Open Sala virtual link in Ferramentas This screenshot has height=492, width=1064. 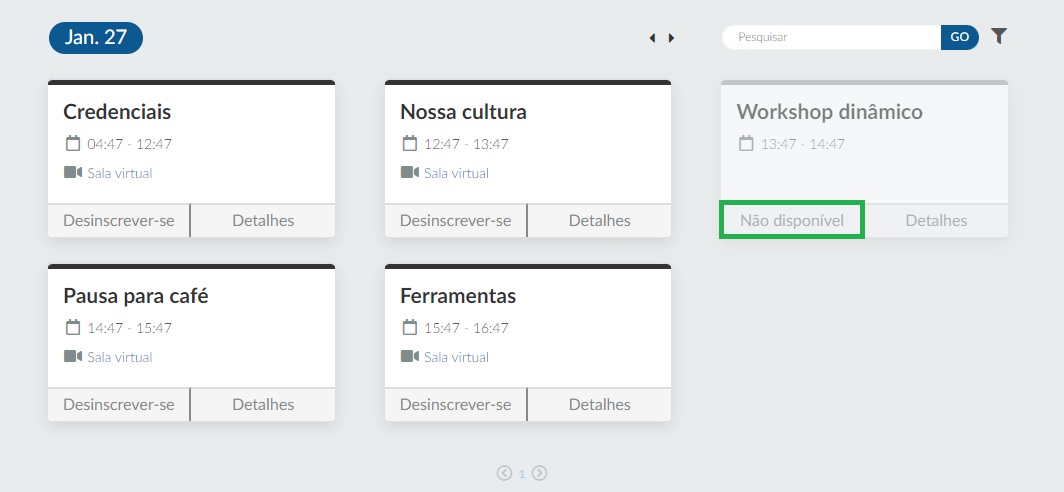point(457,357)
